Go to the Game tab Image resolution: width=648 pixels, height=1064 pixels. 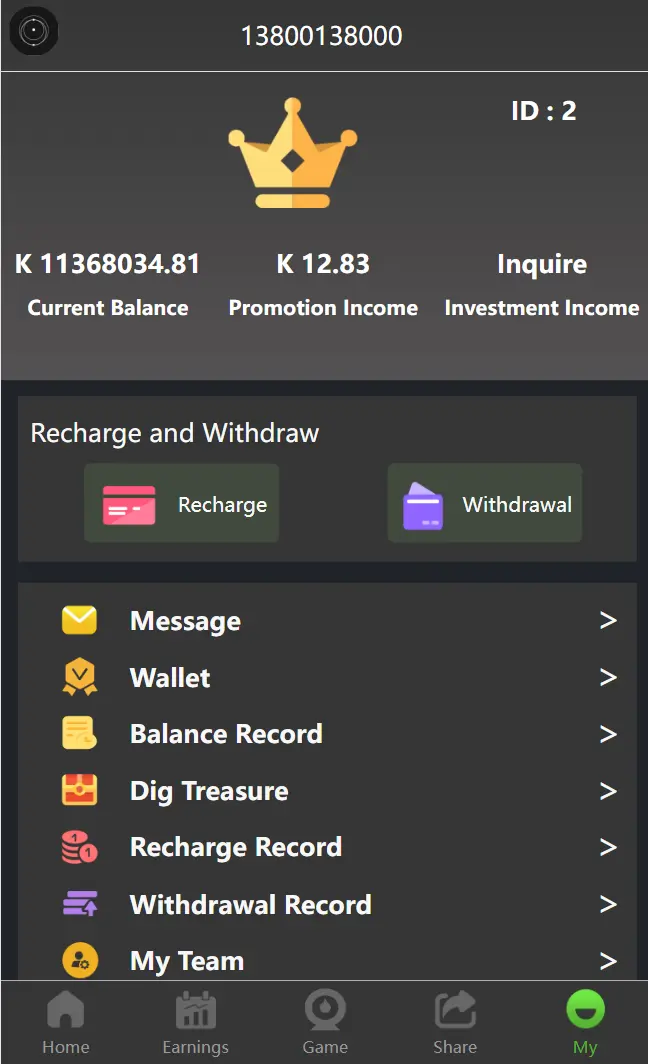tap(325, 1023)
